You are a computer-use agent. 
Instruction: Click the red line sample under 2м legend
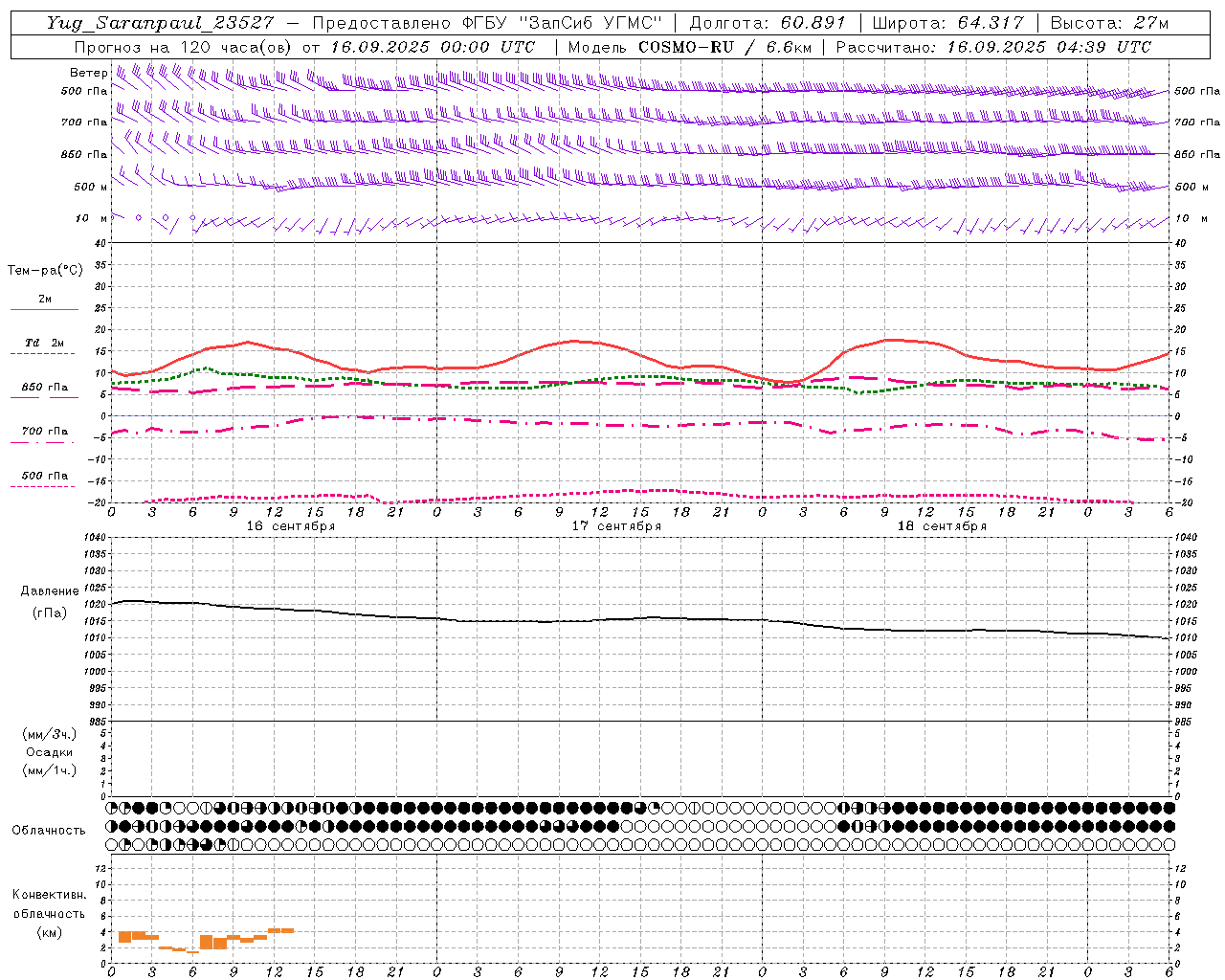point(44,309)
